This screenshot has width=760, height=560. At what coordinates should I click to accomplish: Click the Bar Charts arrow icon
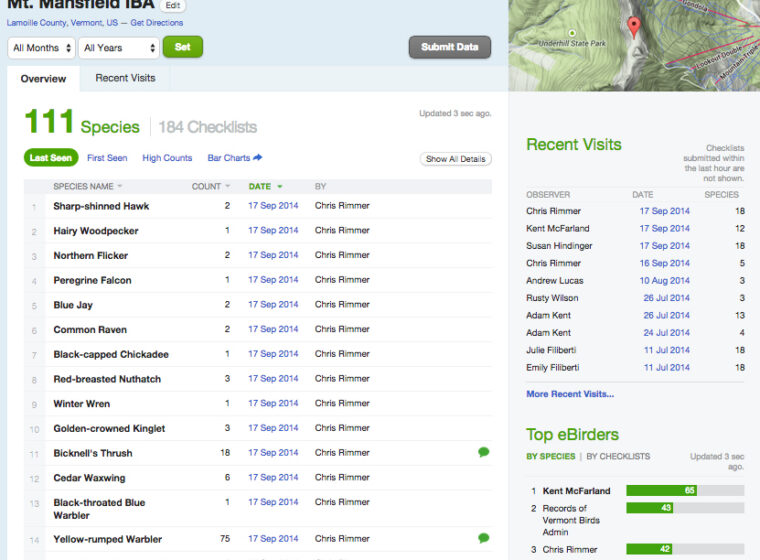(258, 158)
